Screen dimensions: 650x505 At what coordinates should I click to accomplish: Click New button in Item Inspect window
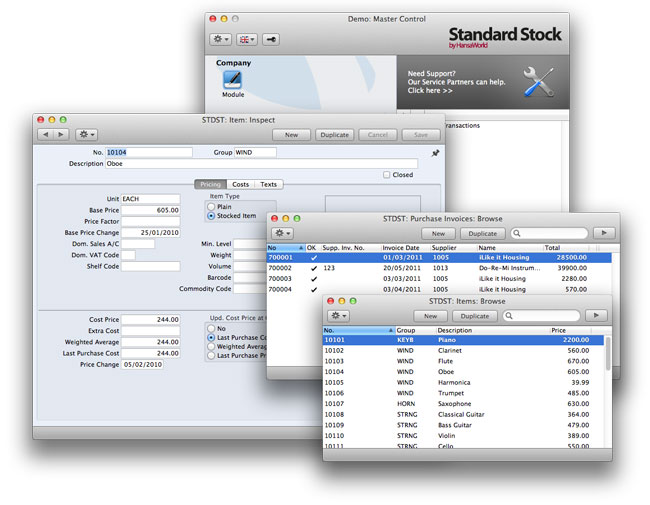[291, 135]
